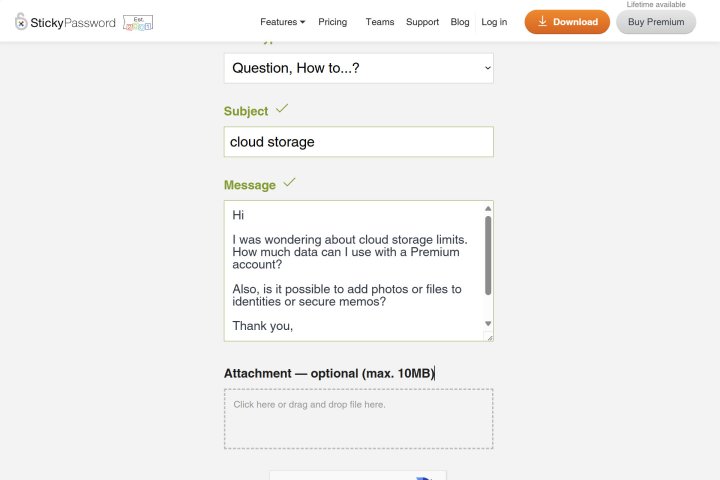Click the Log in link
720x480 pixels.
coord(494,22)
